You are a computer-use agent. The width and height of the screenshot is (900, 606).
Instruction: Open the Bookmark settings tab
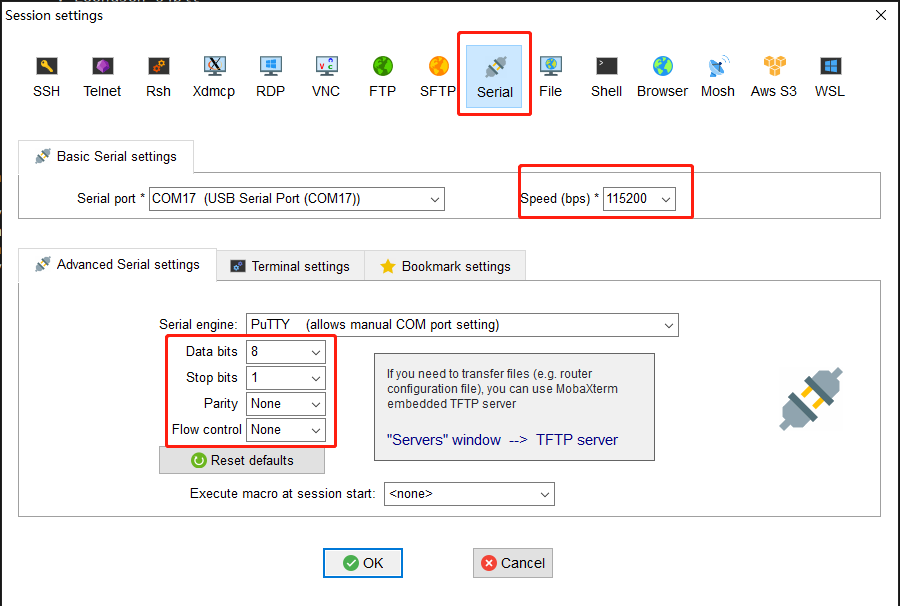445,266
